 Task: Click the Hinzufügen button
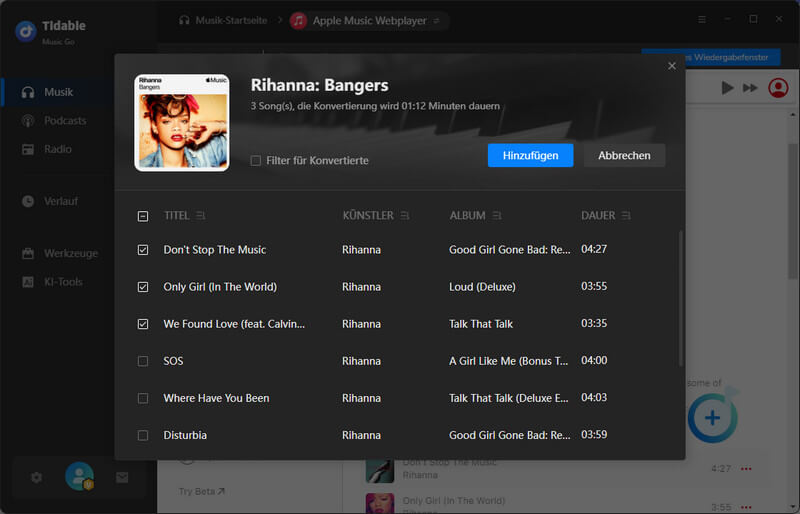tap(531, 156)
